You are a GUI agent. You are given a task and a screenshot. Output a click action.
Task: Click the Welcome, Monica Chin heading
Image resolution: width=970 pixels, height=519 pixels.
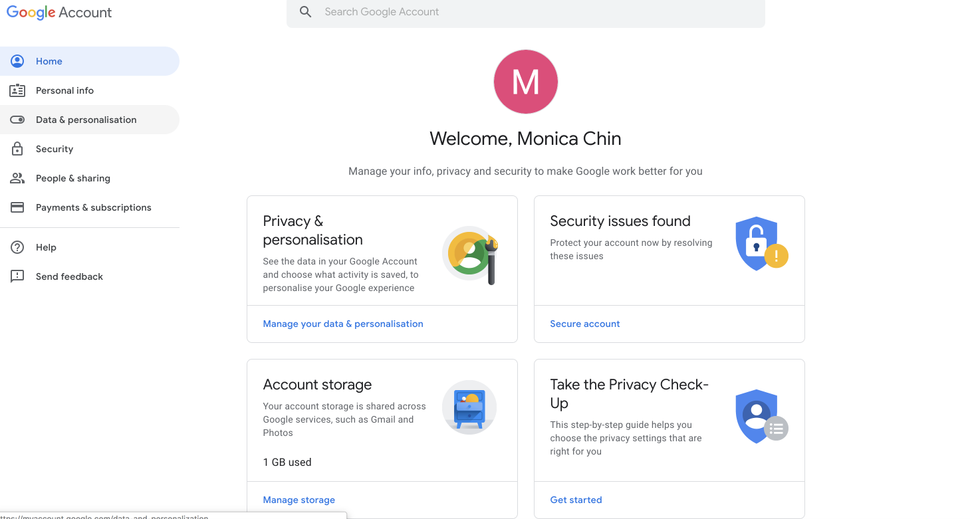(x=525, y=139)
